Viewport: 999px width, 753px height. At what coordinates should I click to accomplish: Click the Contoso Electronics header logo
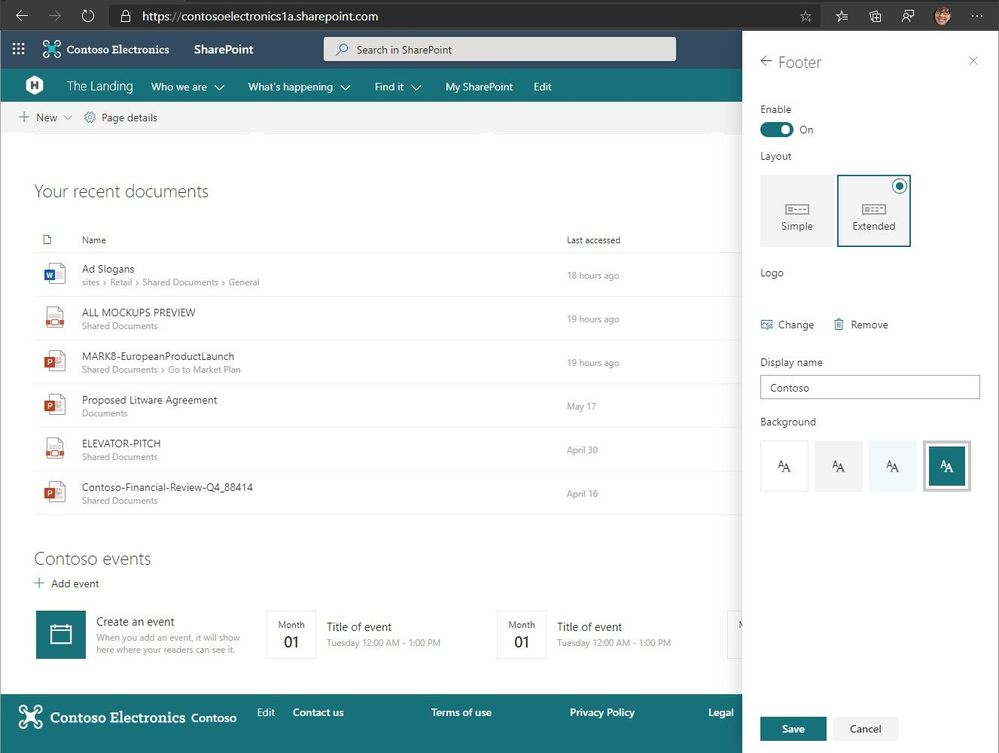[x=106, y=49]
